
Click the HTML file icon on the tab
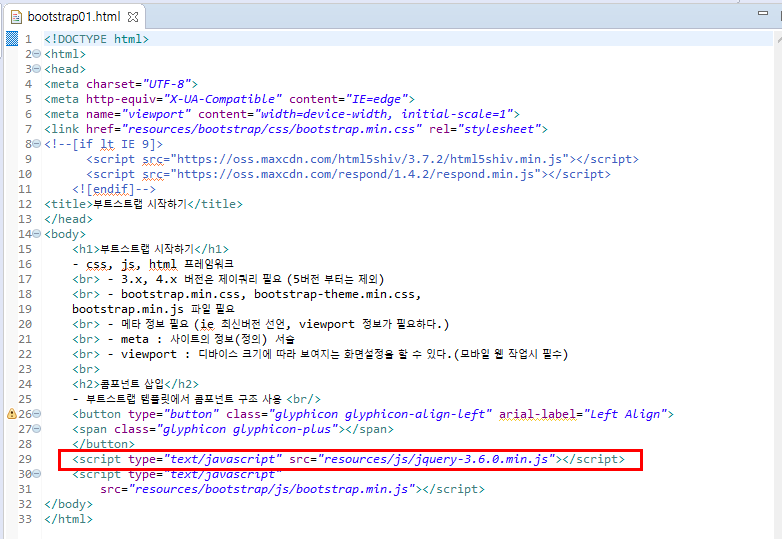tap(16, 17)
